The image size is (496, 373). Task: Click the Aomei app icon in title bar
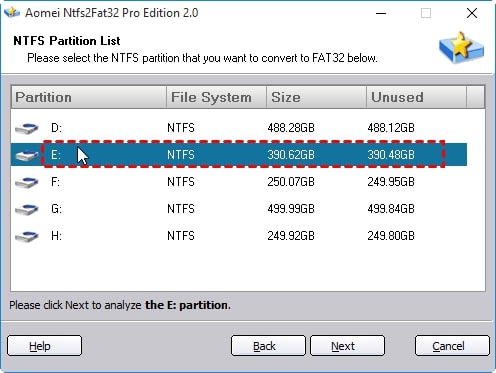coord(12,13)
